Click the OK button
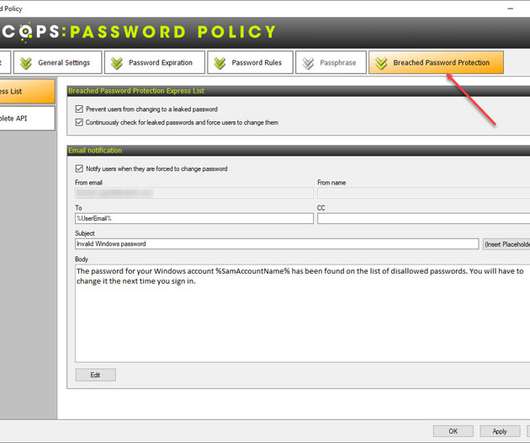Image resolution: width=530 pixels, height=443 pixels. click(453, 431)
